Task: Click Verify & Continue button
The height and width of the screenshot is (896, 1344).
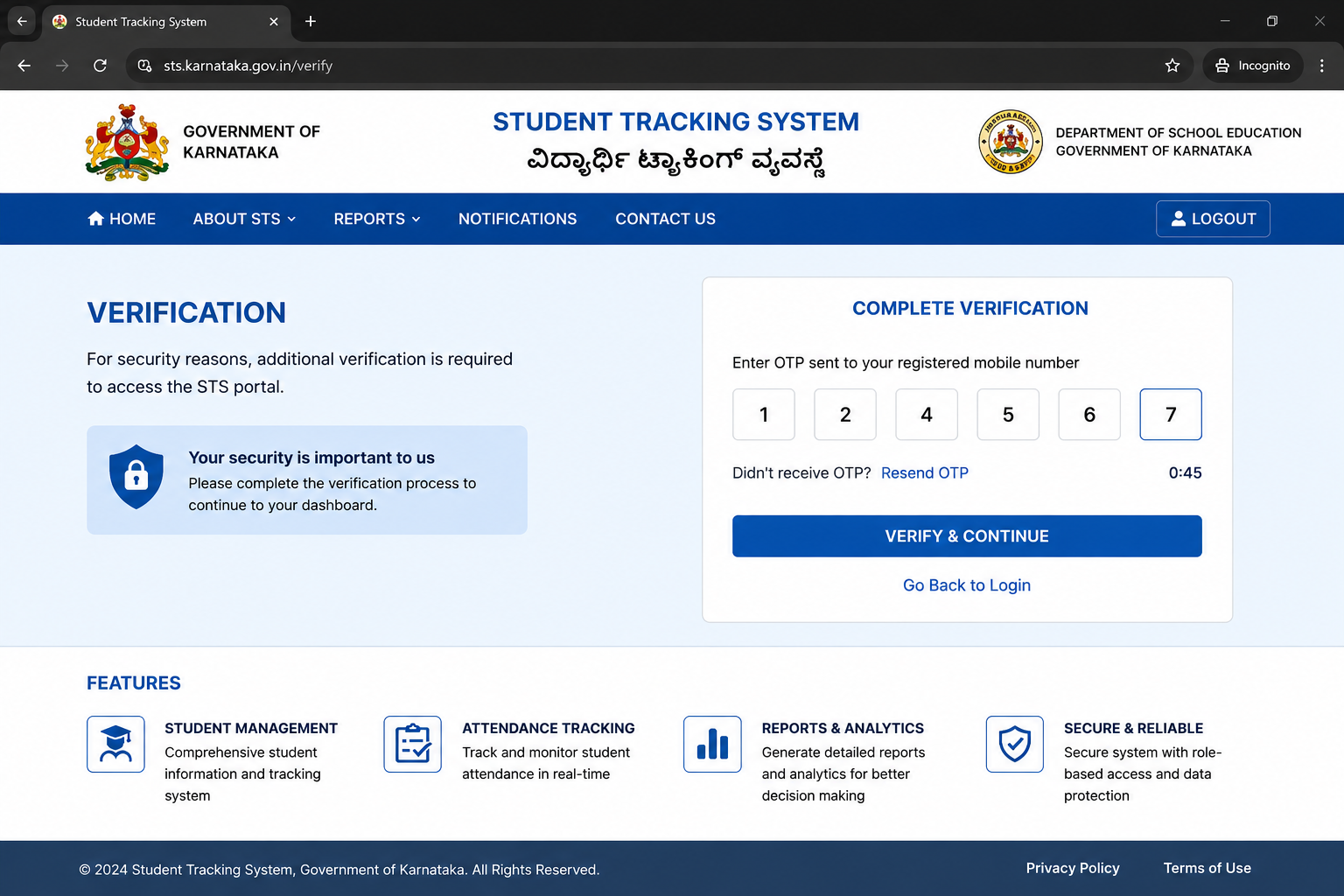Action: click(967, 536)
